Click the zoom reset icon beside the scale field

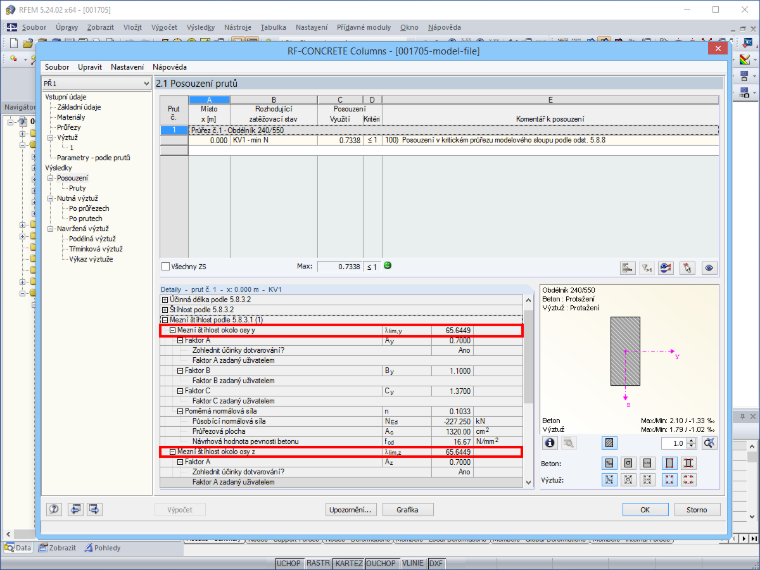click(x=709, y=443)
